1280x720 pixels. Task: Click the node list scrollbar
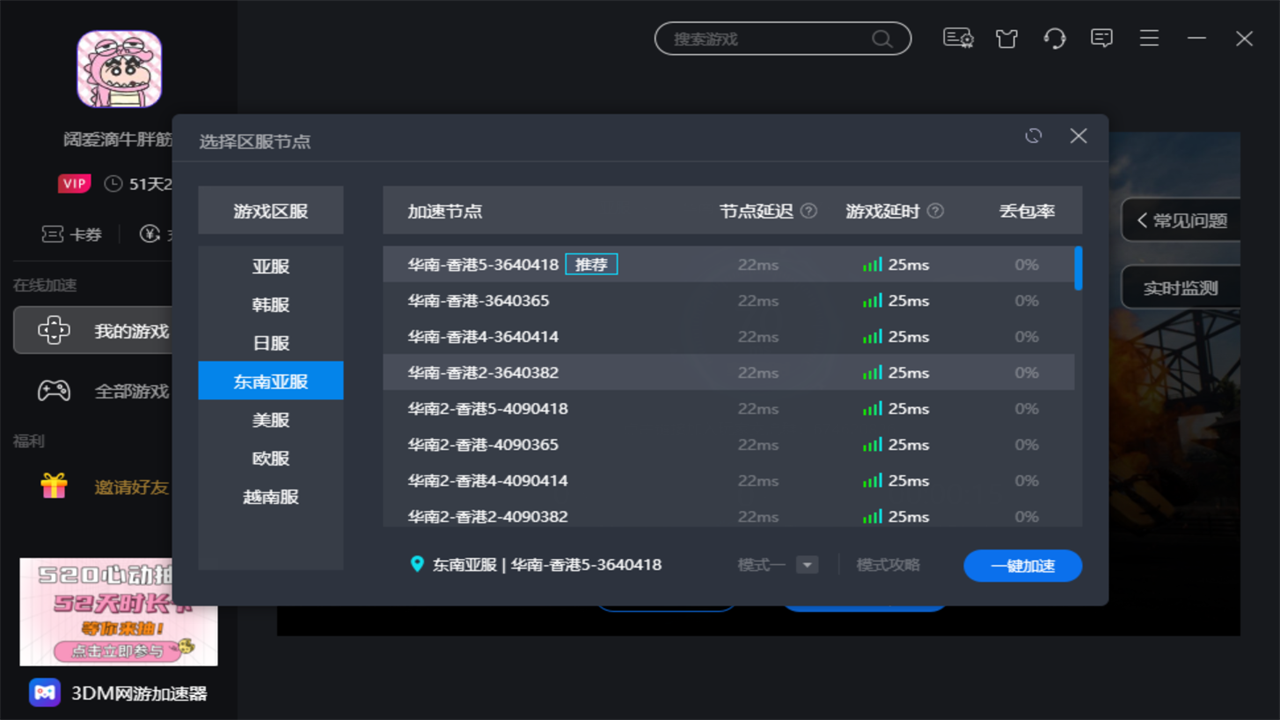[1078, 268]
